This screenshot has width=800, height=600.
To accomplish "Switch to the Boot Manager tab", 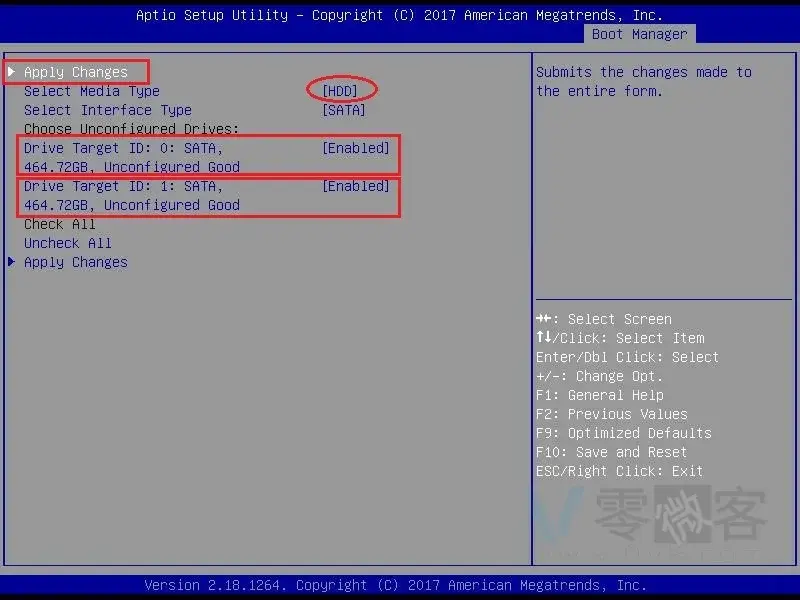I will click(x=639, y=34).
